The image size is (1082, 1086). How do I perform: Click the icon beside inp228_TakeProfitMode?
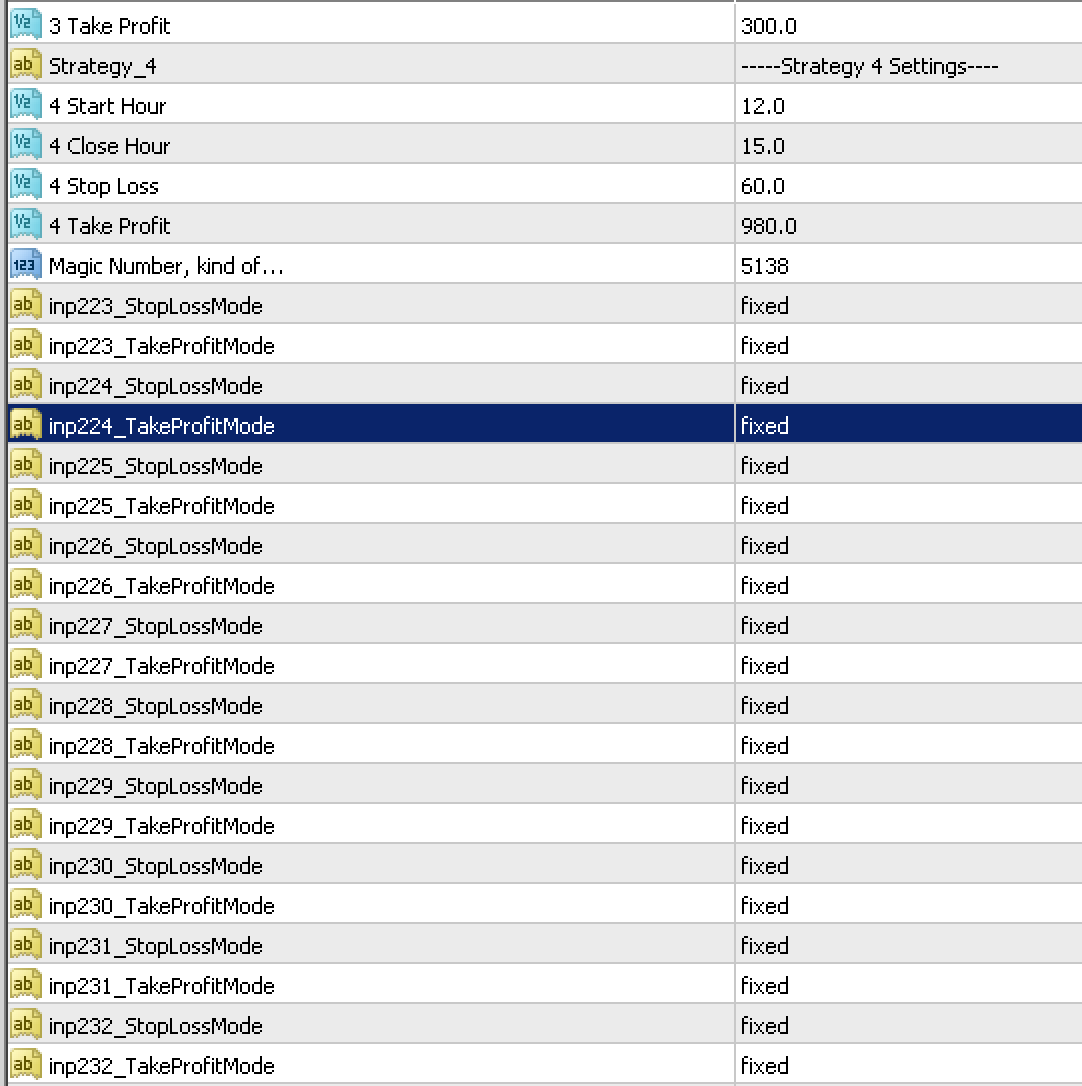click(x=26, y=745)
